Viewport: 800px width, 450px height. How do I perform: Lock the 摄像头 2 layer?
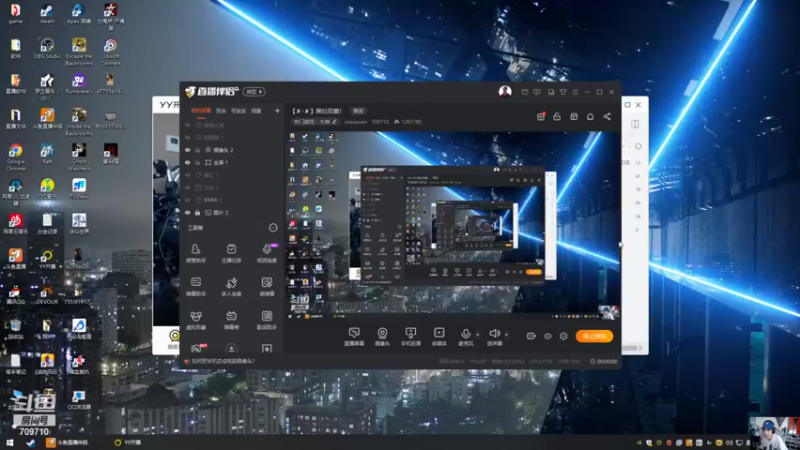pyautogui.click(x=197, y=150)
